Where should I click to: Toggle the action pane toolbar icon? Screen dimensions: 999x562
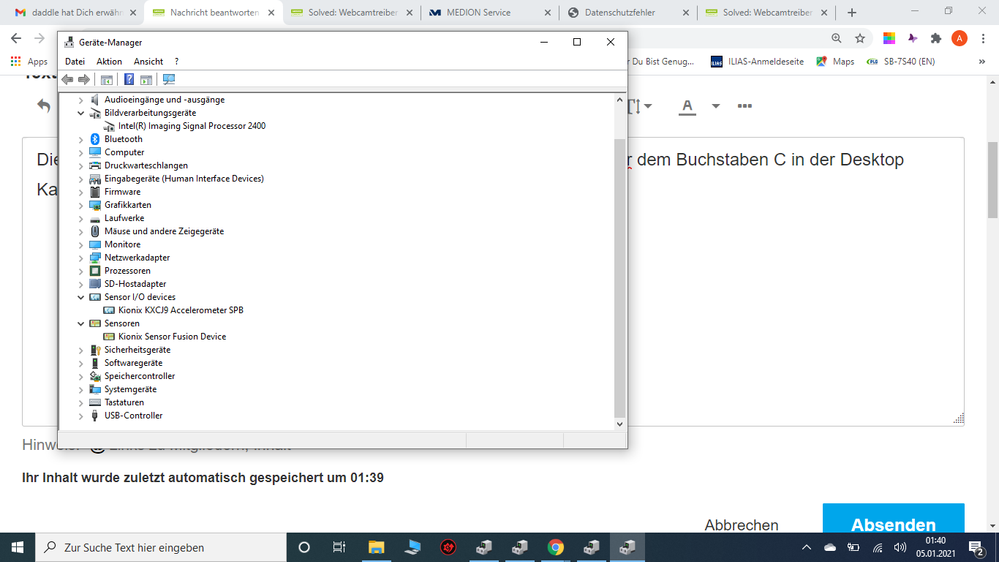click(x=146, y=80)
